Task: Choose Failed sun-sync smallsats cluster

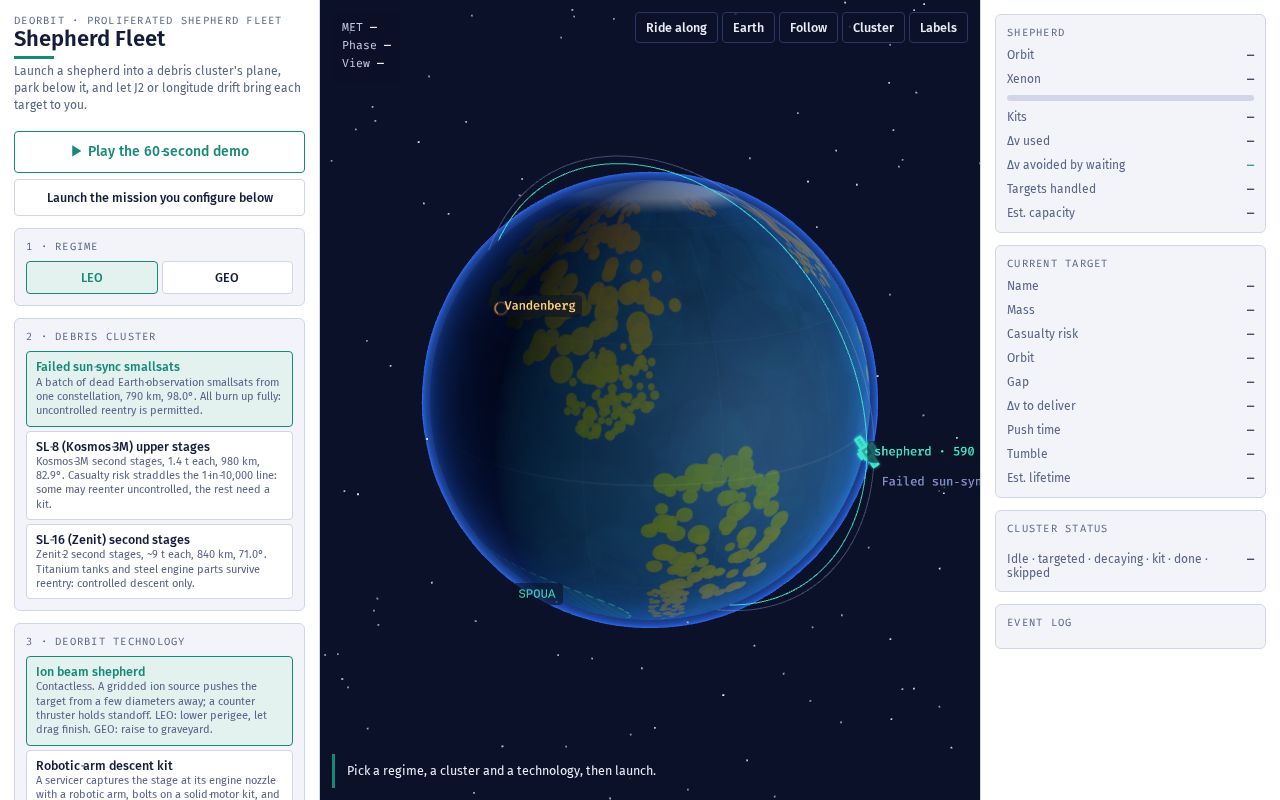Action: pos(159,389)
